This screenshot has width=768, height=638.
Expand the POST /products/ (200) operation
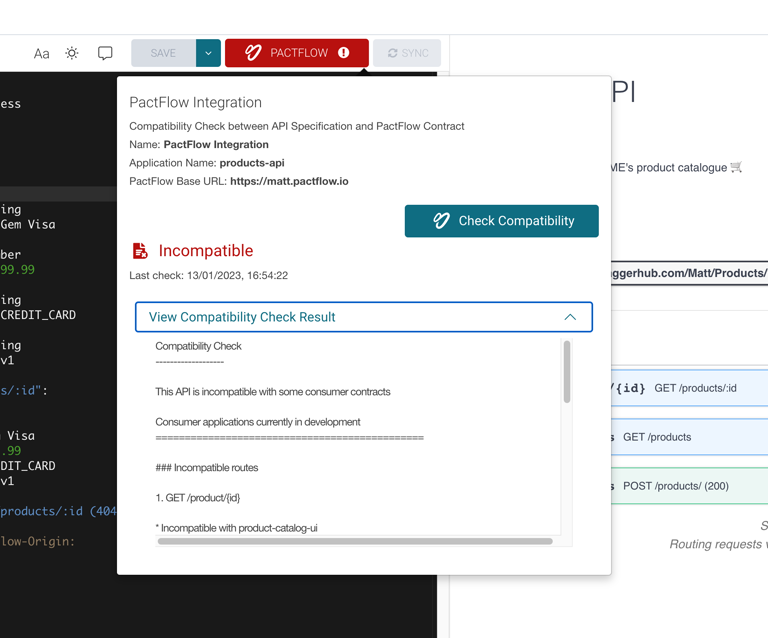click(x=690, y=486)
